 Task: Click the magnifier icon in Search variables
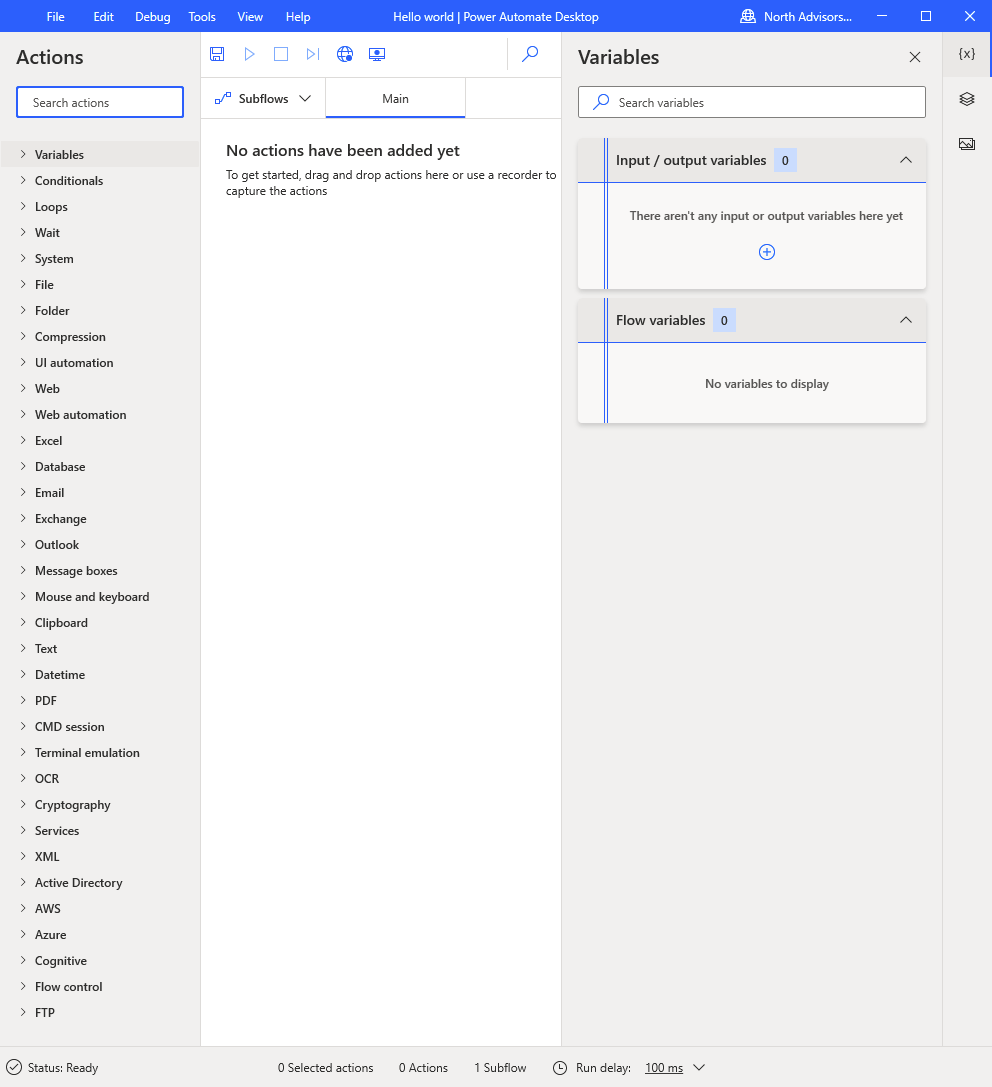tap(601, 103)
